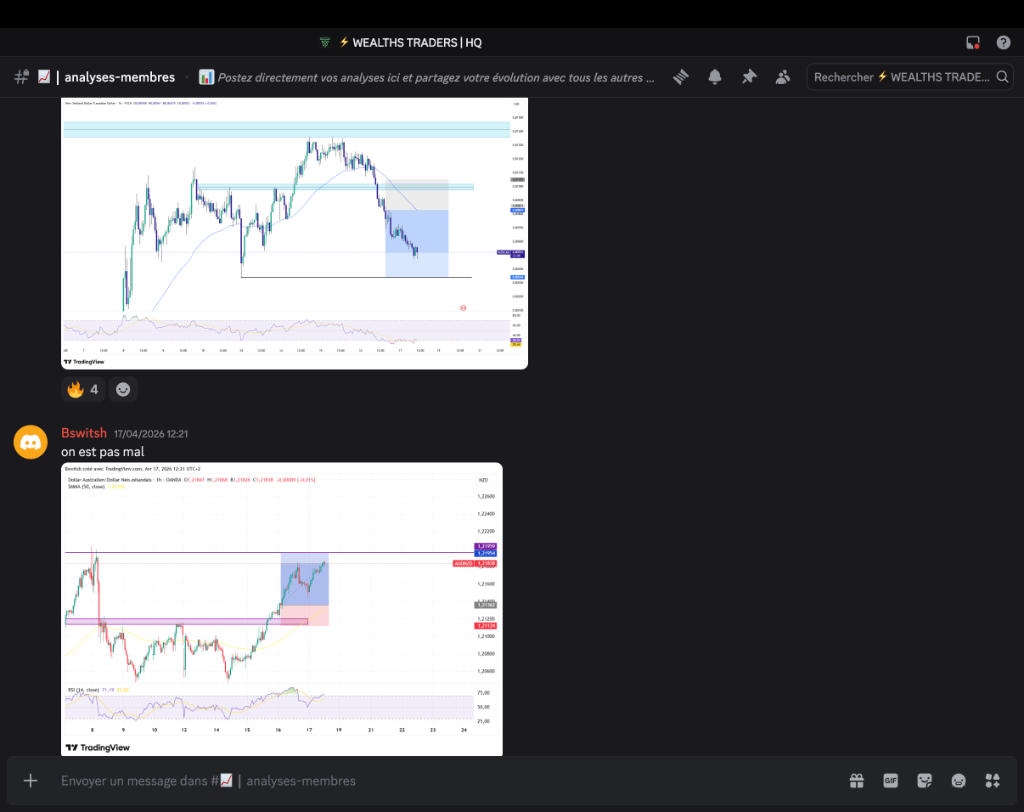This screenshot has width=1024, height=812.
Task: Open the NZD/CAD chart image attachment
Action: point(295,233)
